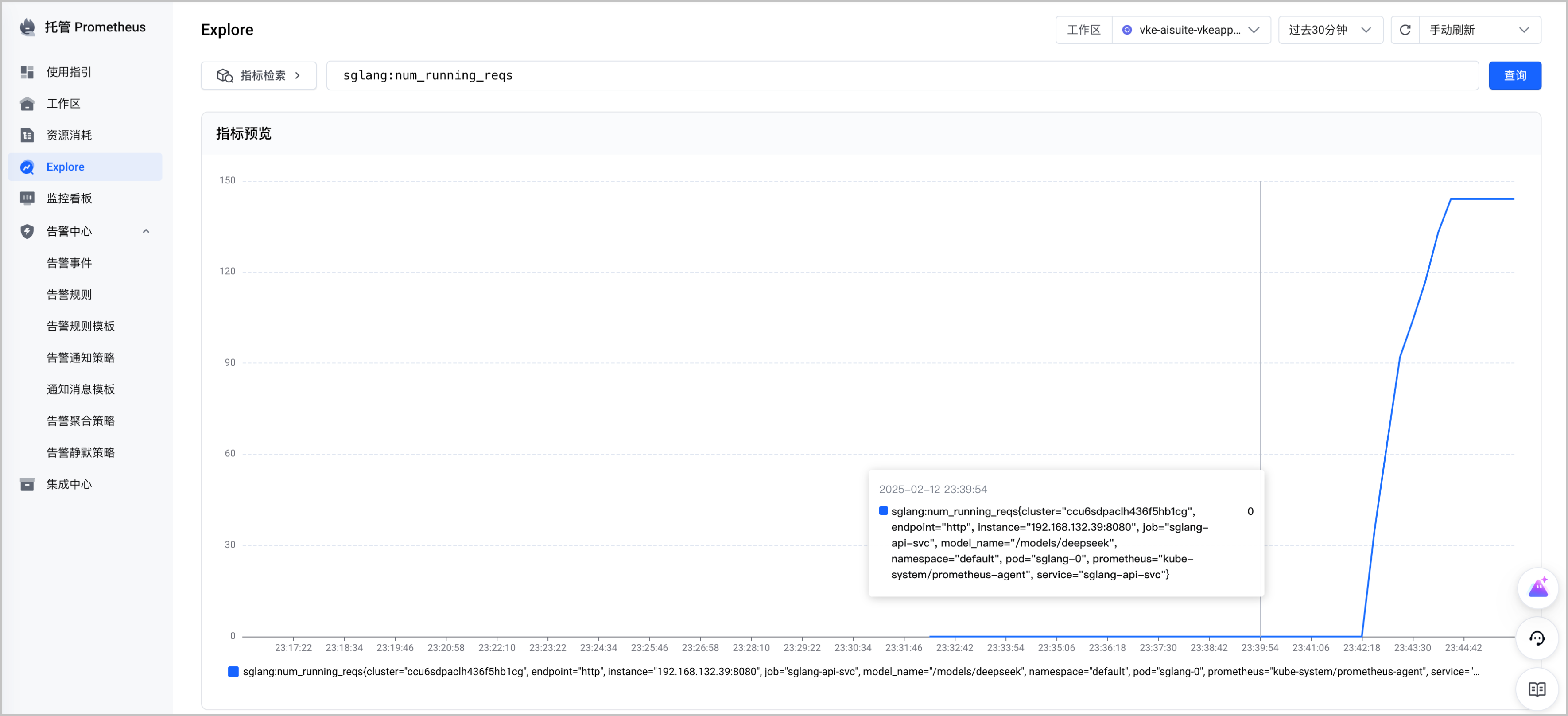Viewport: 1568px width, 716px height.
Task: Click the 集成中心 box icon
Action: pyautogui.click(x=27, y=484)
